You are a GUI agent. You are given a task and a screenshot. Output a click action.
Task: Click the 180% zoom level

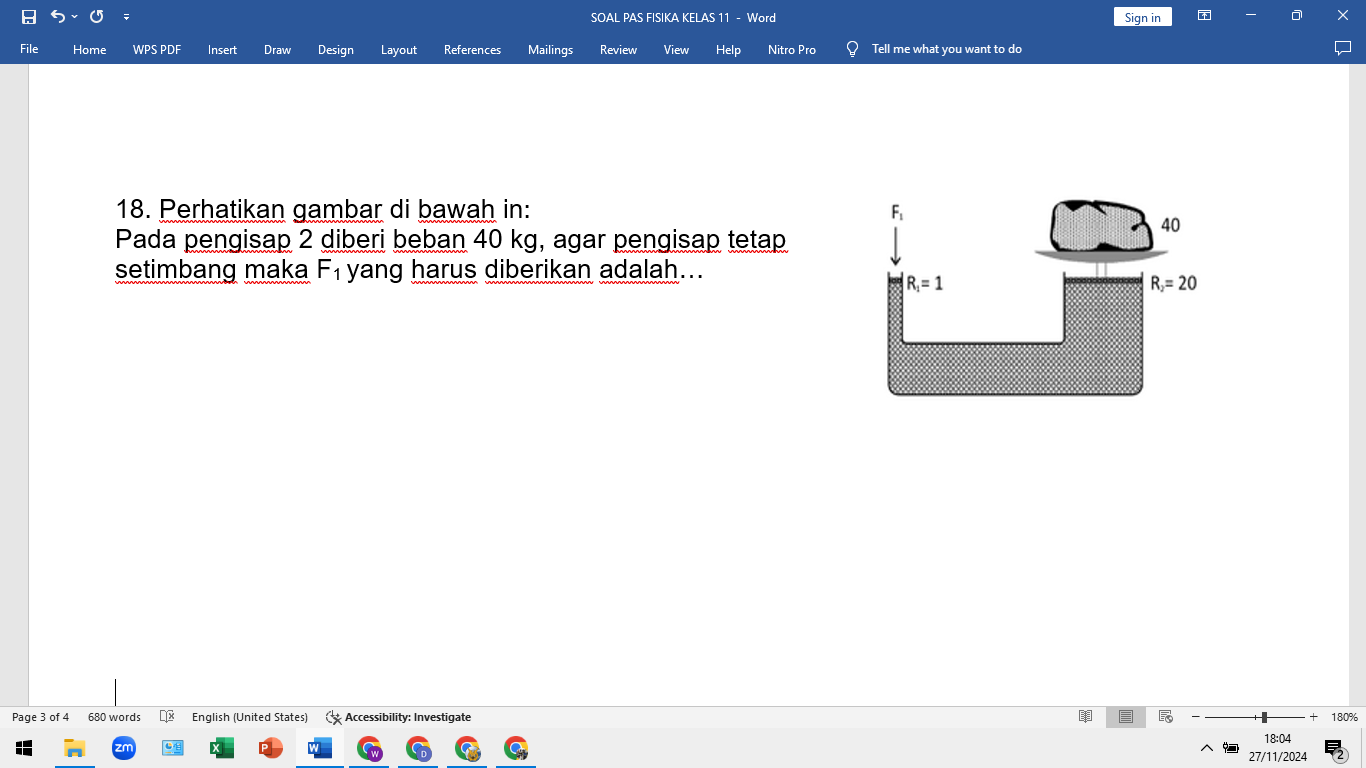[1344, 717]
